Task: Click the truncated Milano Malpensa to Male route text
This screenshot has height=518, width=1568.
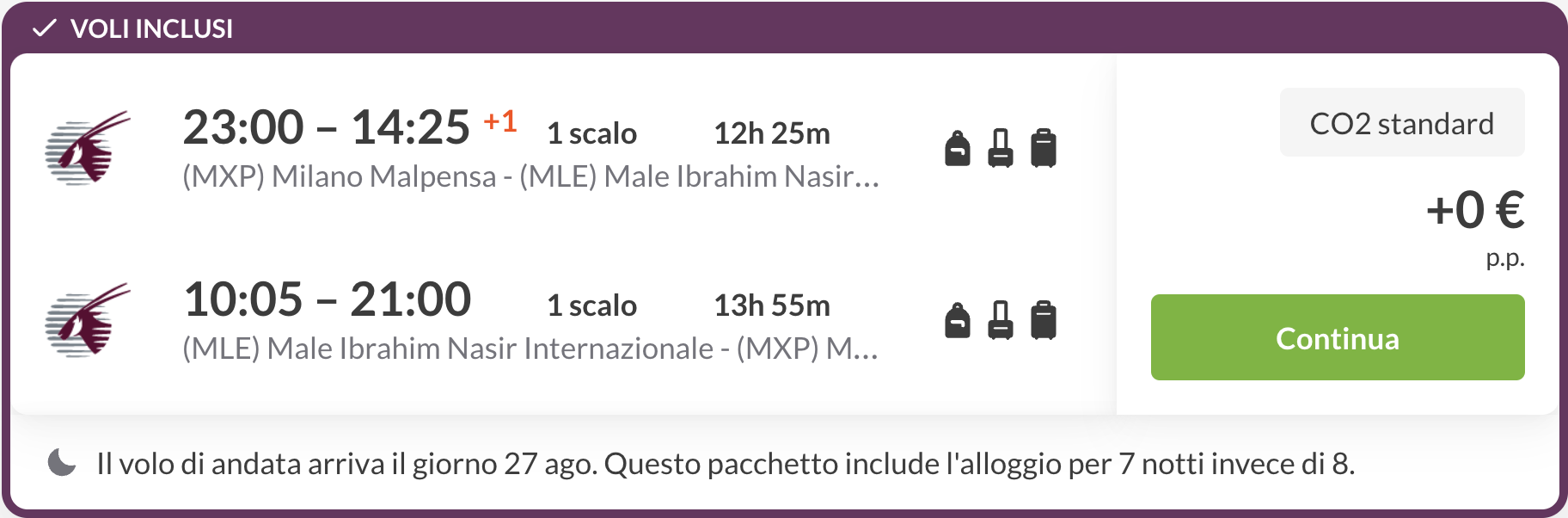Action: [x=531, y=176]
